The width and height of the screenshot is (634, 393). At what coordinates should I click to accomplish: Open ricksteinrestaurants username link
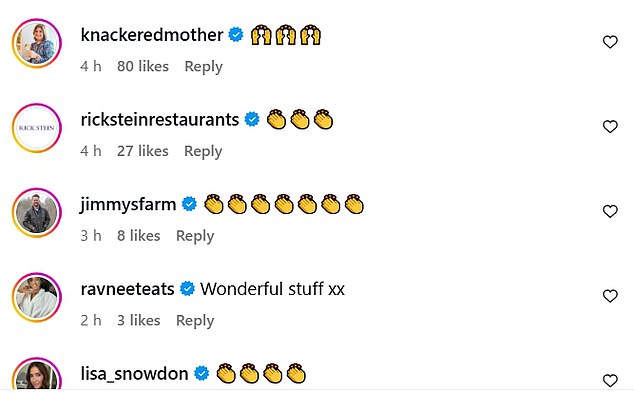pyautogui.click(x=160, y=120)
